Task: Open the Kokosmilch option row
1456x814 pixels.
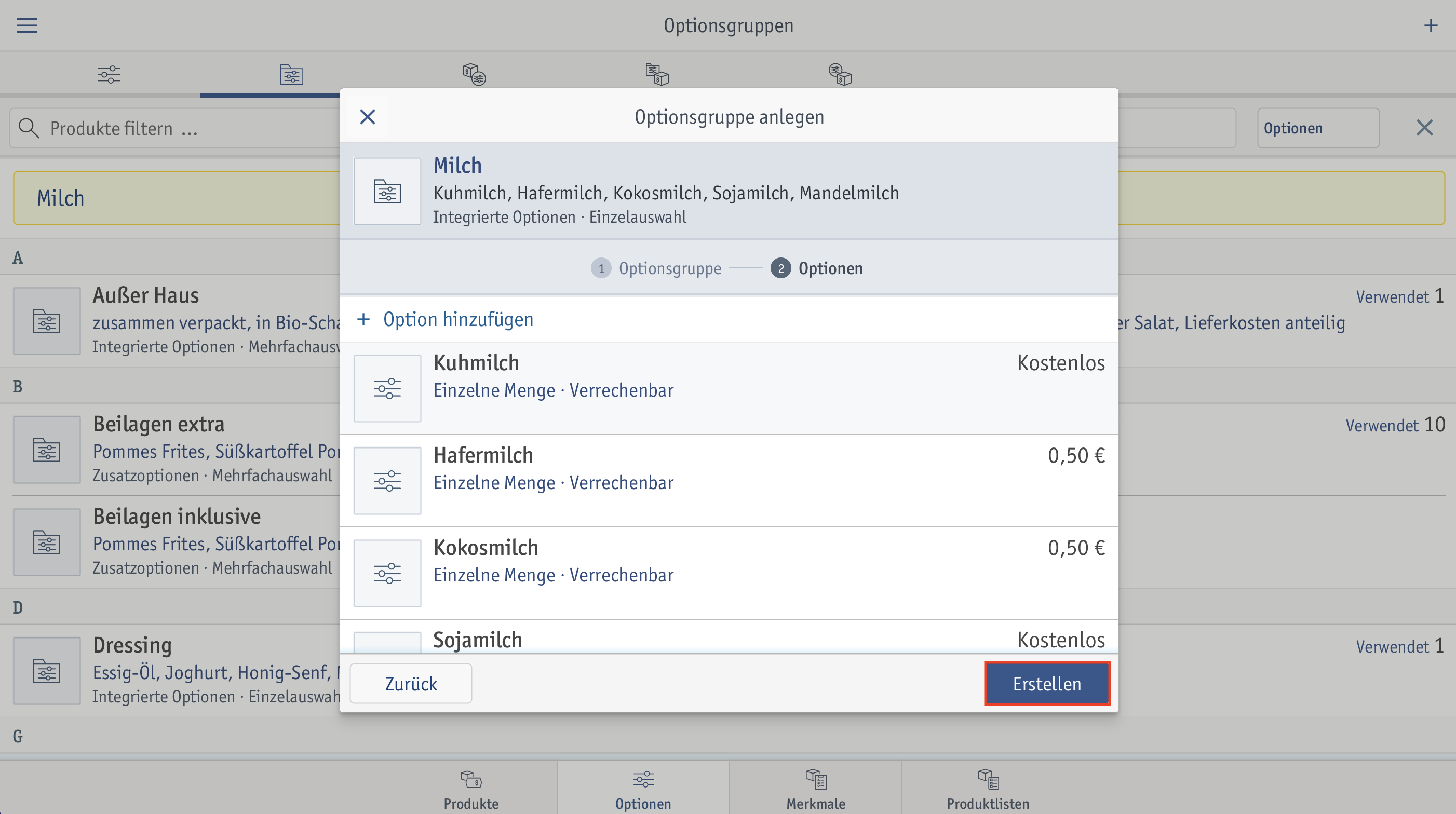Action: click(729, 573)
